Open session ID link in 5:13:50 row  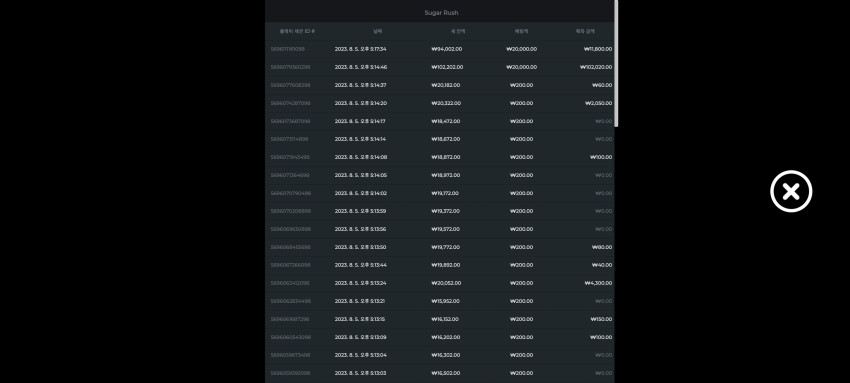tap(290, 247)
